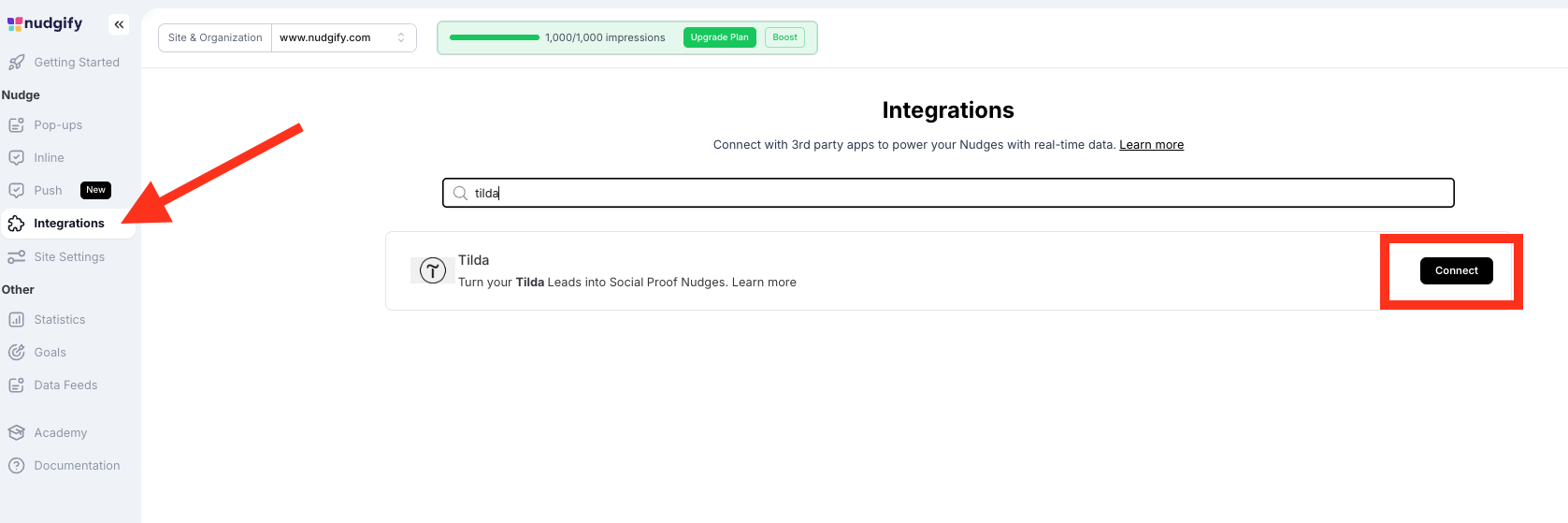Open the Learn more link under Integrations
The width and height of the screenshot is (1568, 523).
(x=1152, y=145)
